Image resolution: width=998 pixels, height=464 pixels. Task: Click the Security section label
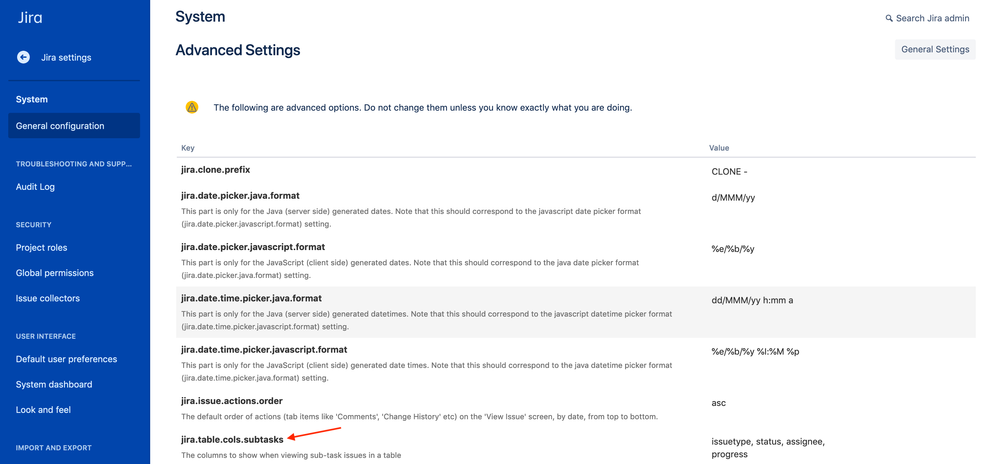(x=34, y=225)
